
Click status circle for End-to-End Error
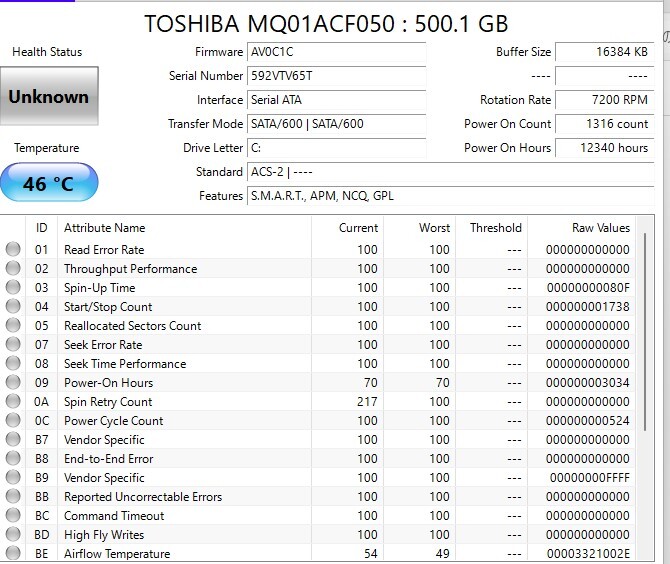click(13, 458)
